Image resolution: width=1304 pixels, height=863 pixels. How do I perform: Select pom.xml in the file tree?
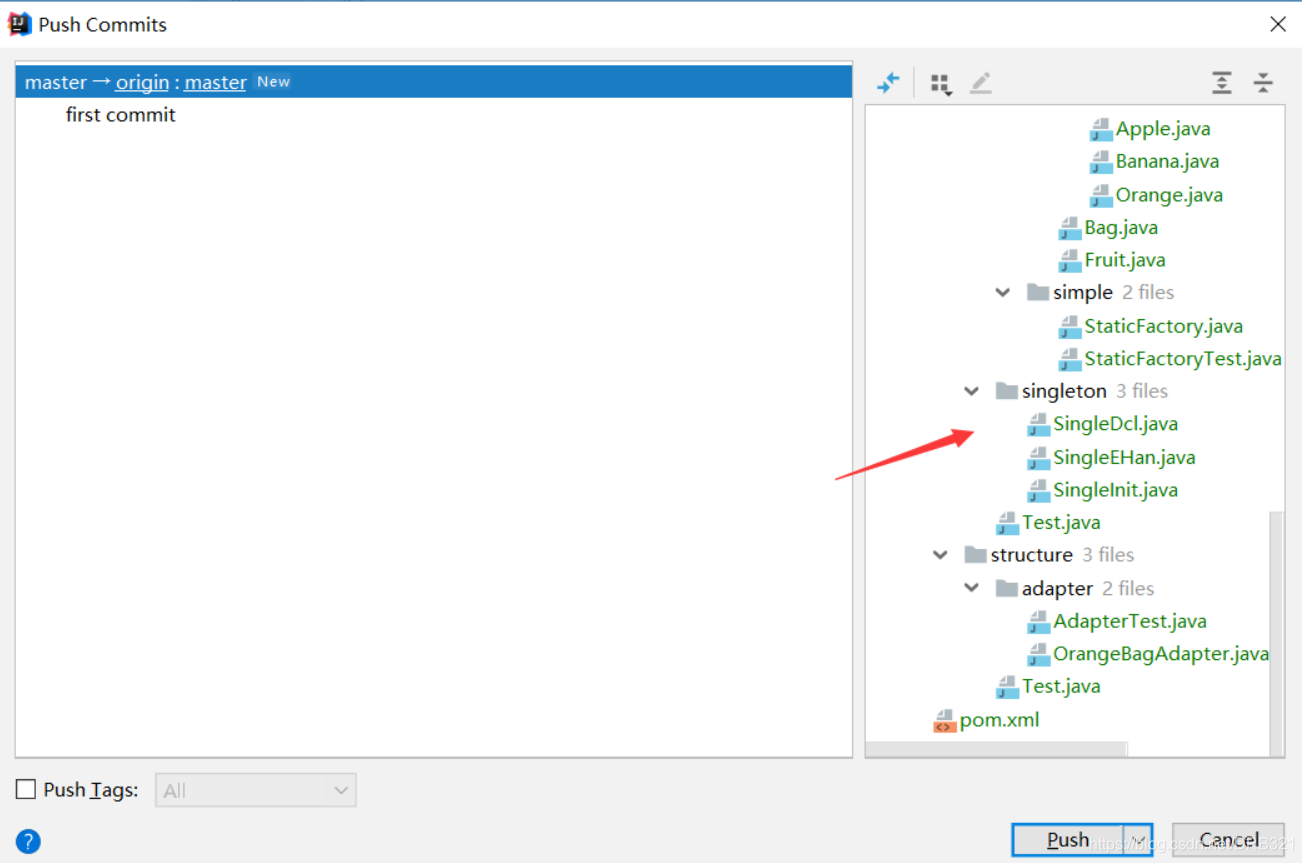tap(1000, 720)
